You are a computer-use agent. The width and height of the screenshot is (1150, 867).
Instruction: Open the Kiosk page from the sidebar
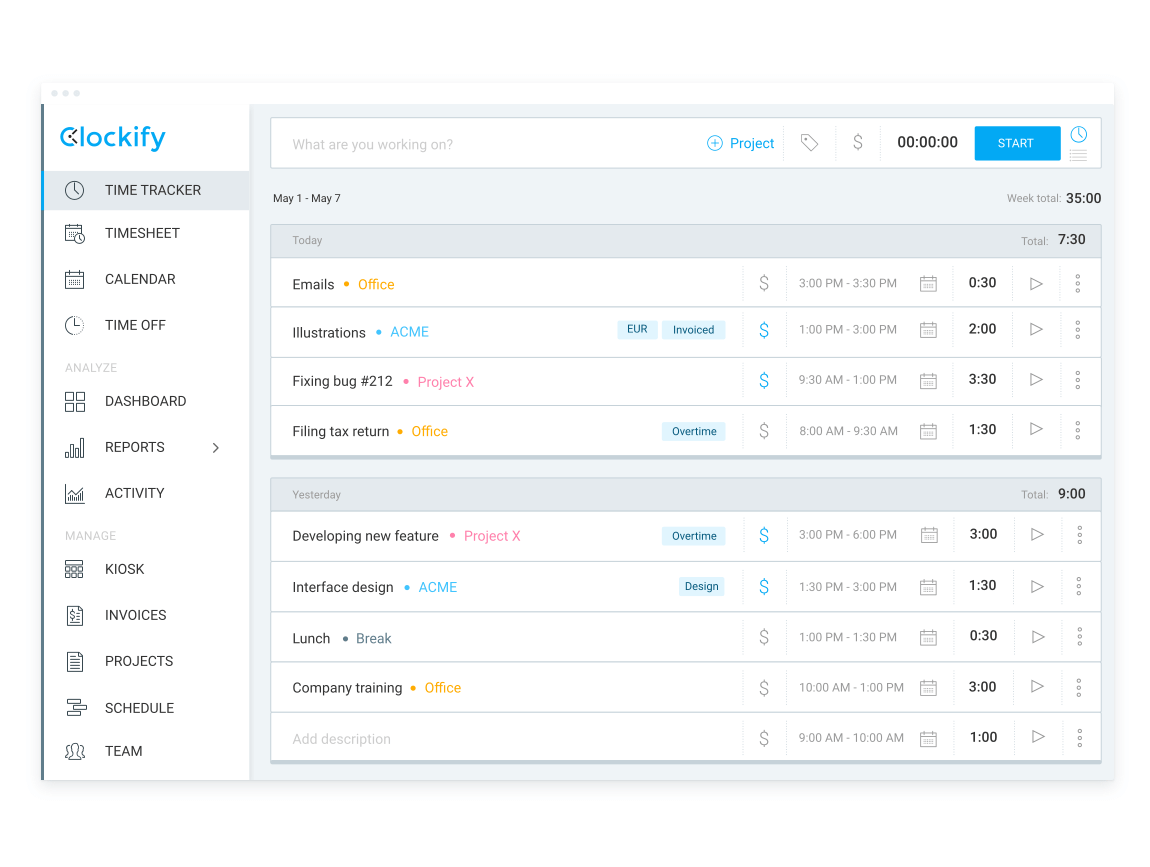pyautogui.click(x=124, y=569)
